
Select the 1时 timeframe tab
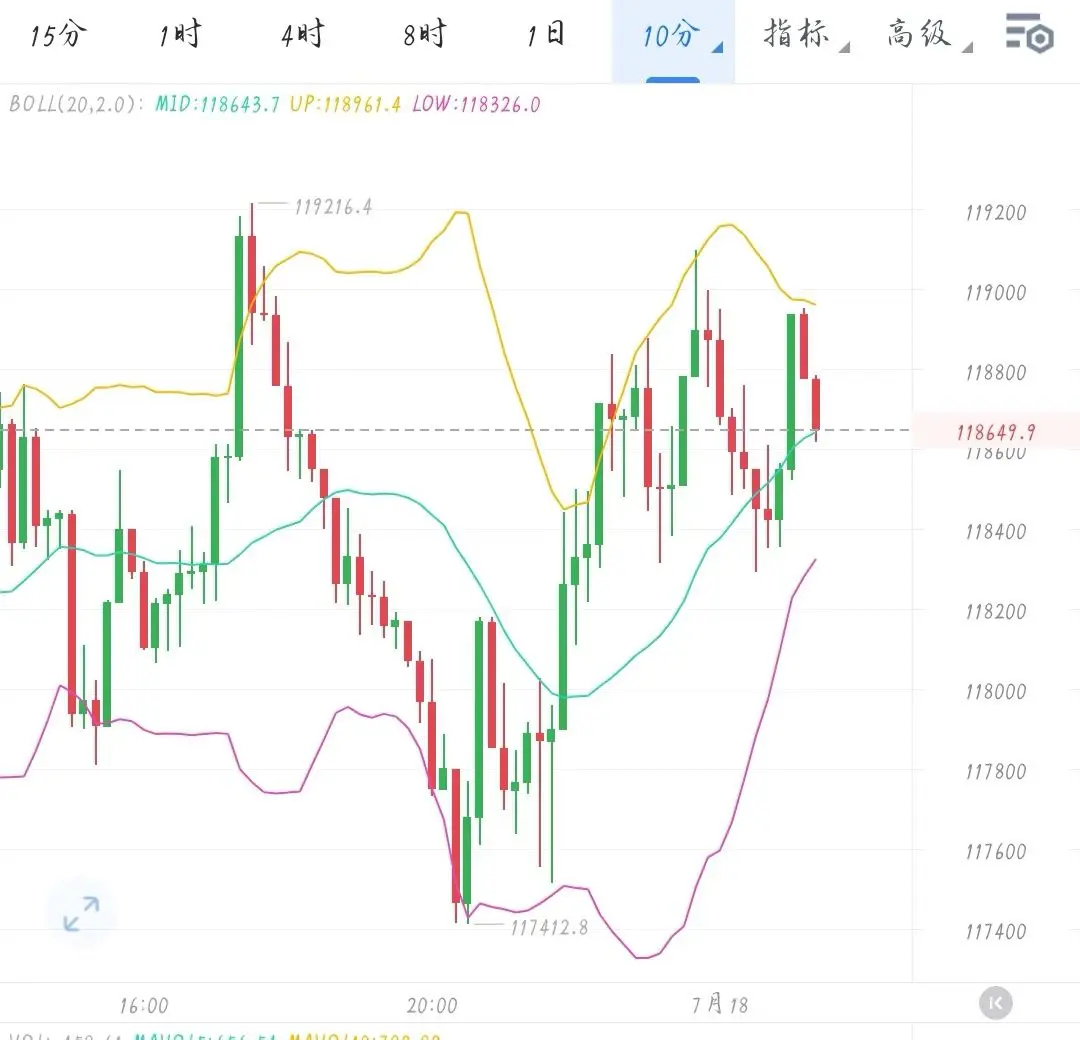[x=180, y=34]
